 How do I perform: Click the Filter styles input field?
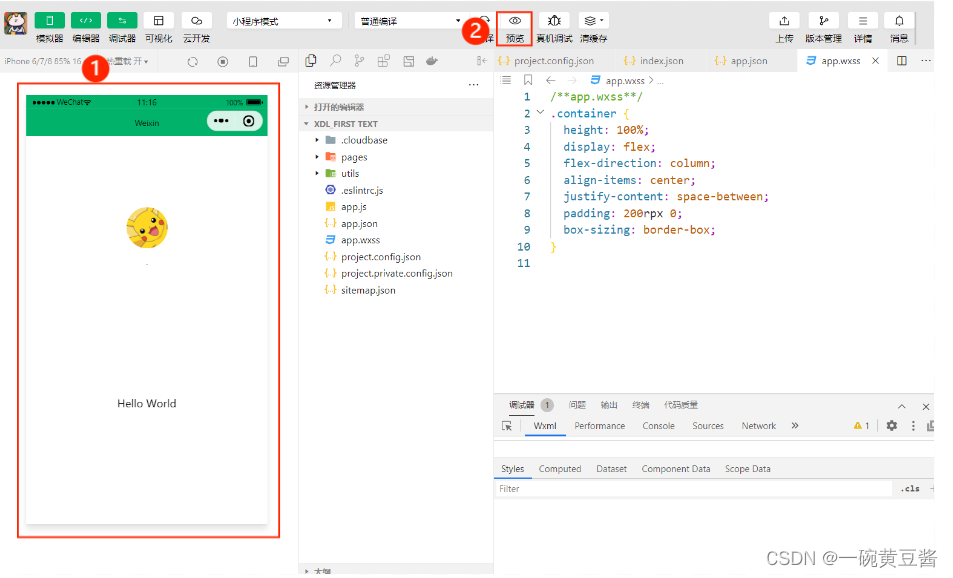[693, 489]
